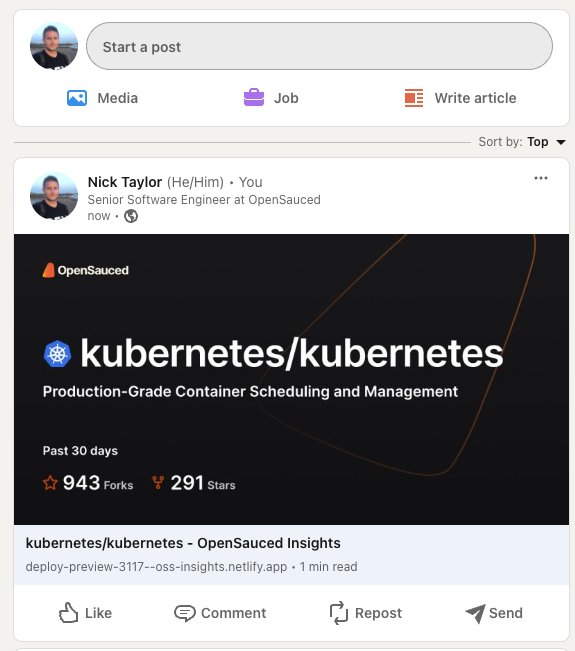Click the kubernetes/kubernetes preview image
The image size is (575, 651).
coord(291,379)
